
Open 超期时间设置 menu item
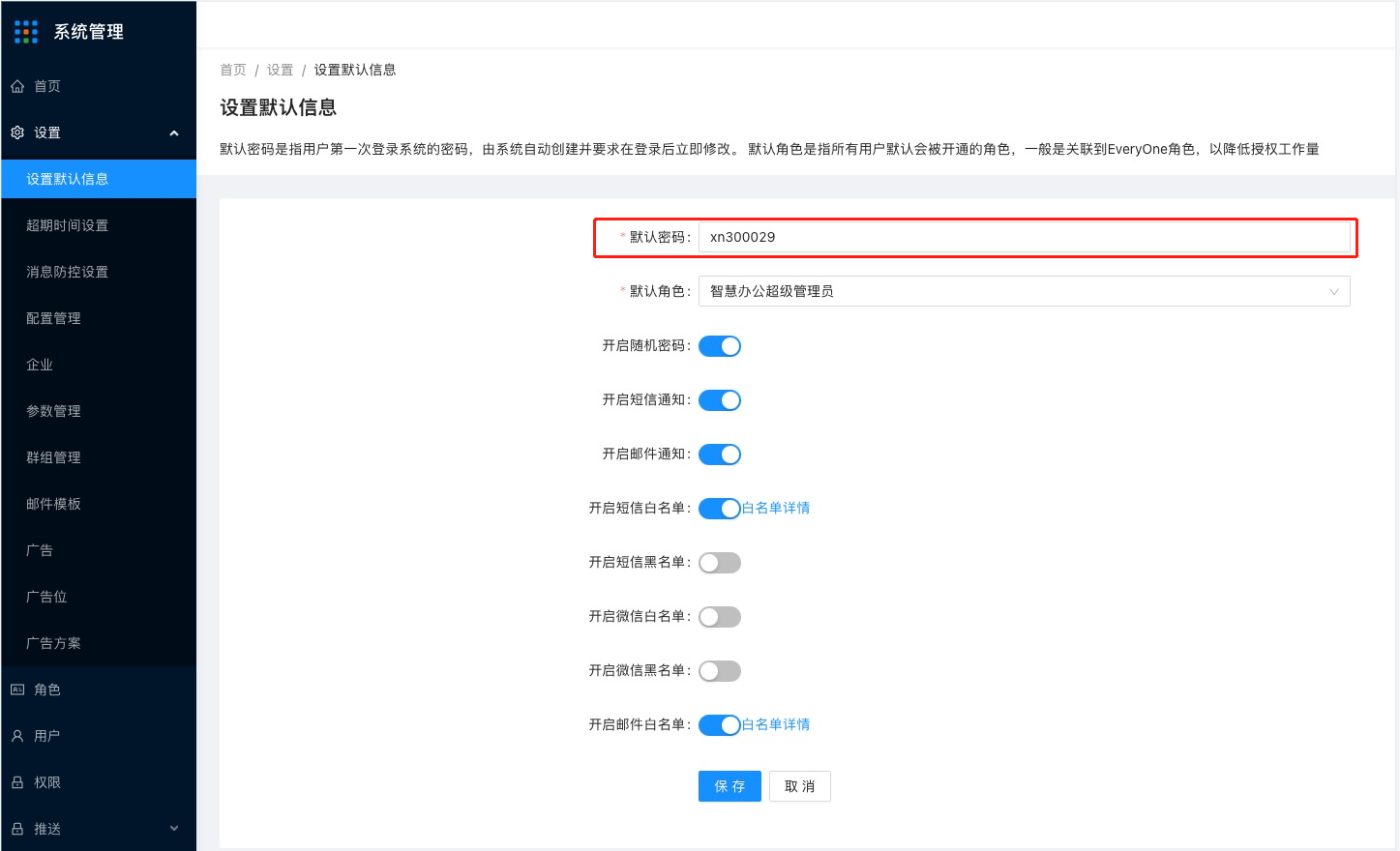tap(99, 225)
